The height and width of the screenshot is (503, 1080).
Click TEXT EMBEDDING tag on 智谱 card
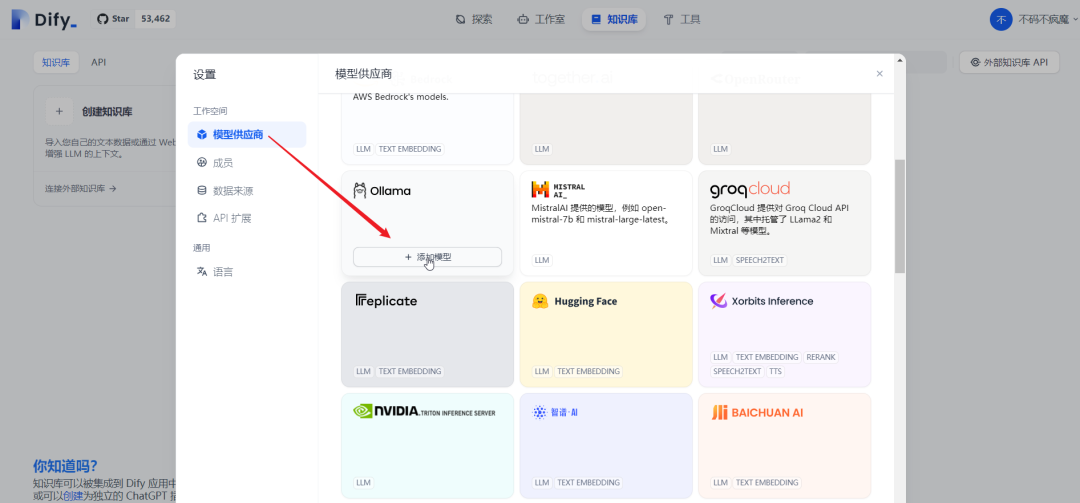coord(588,482)
